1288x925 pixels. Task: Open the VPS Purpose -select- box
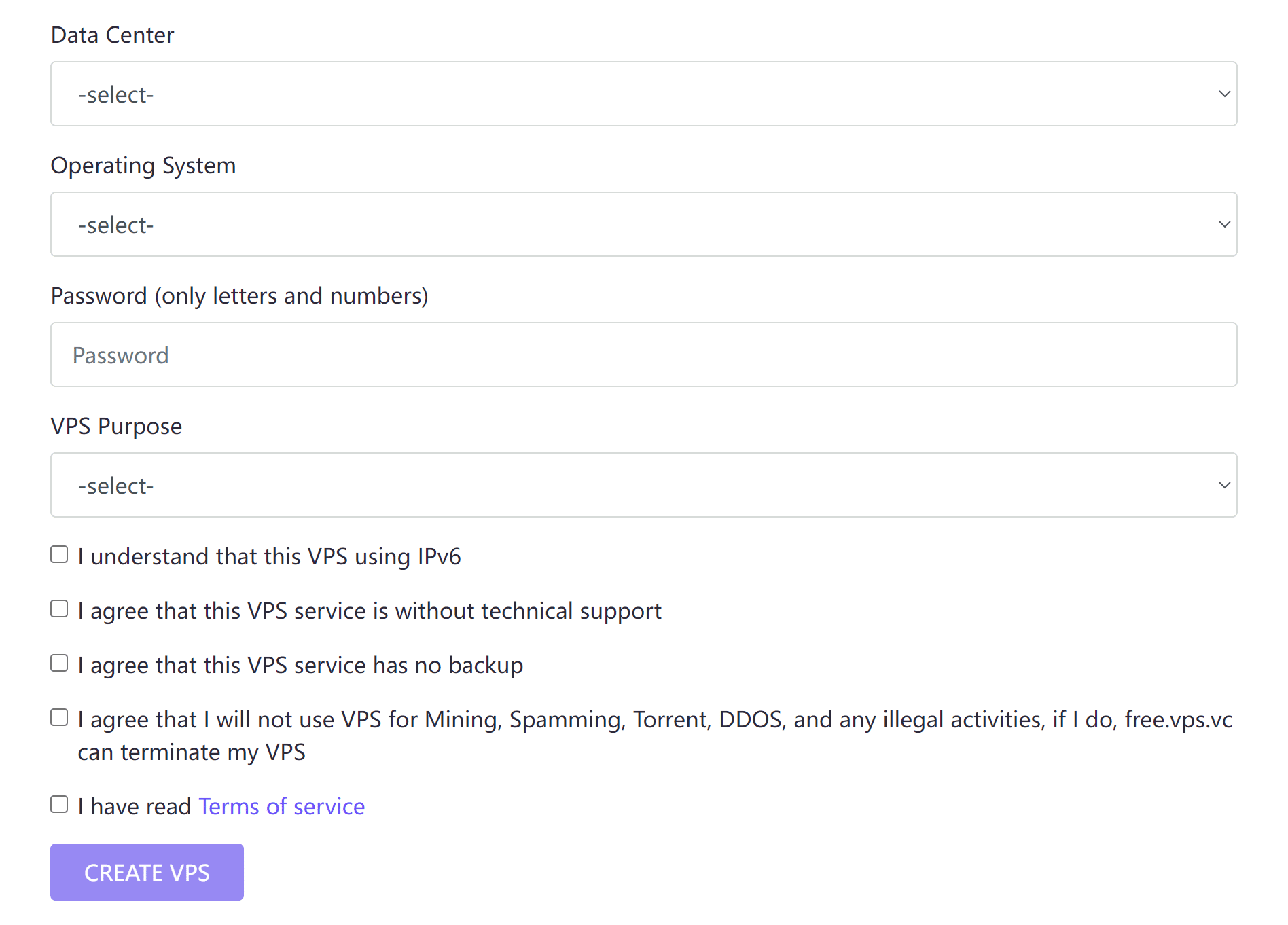pyautogui.click(x=643, y=485)
